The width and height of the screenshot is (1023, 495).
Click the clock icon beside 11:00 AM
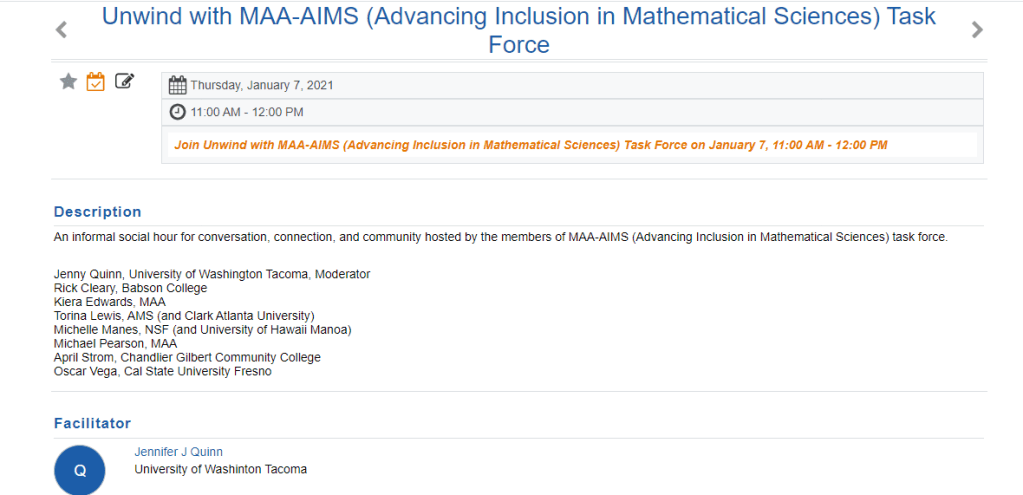point(178,112)
